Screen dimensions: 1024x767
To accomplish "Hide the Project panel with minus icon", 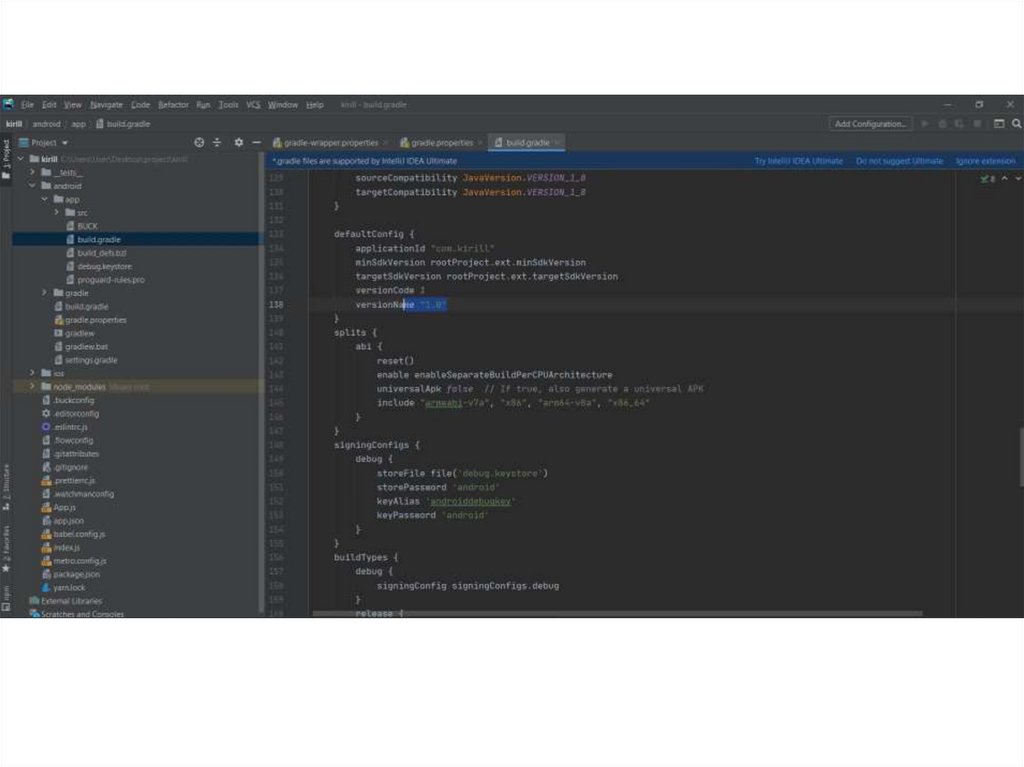I will pos(257,142).
